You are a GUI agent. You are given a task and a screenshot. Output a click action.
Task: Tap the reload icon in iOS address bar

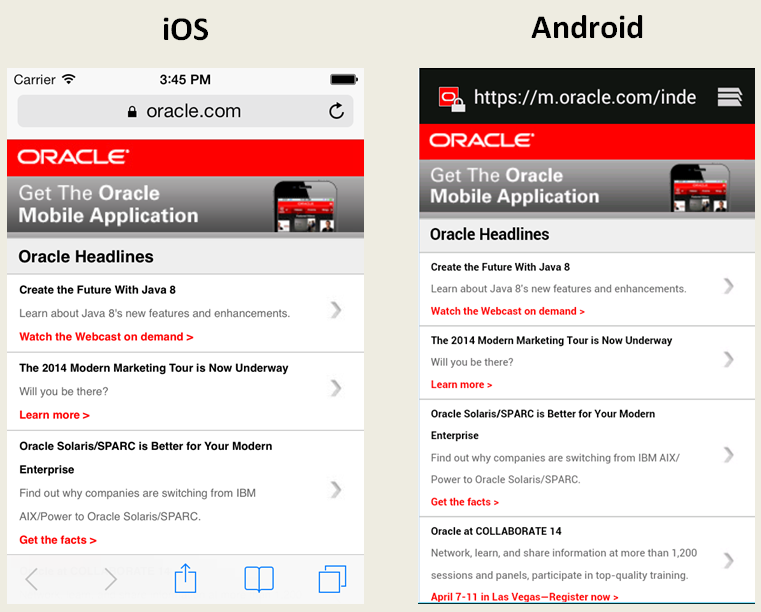tap(336, 111)
